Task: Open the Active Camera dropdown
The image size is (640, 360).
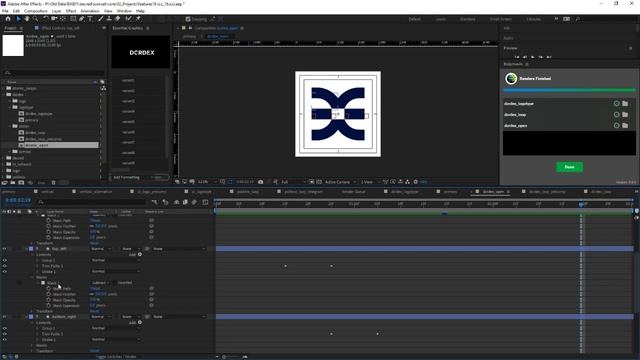Action: (x=339, y=182)
